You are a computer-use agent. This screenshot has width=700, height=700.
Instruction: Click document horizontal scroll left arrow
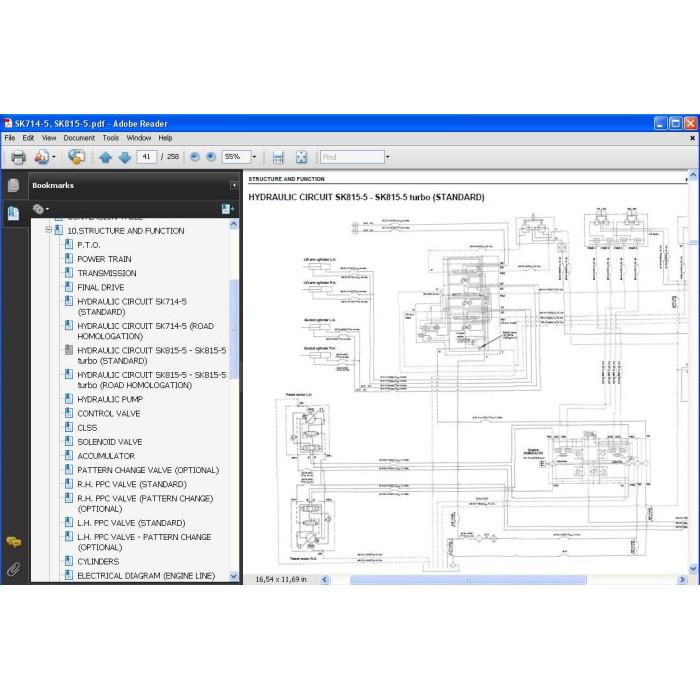325,580
